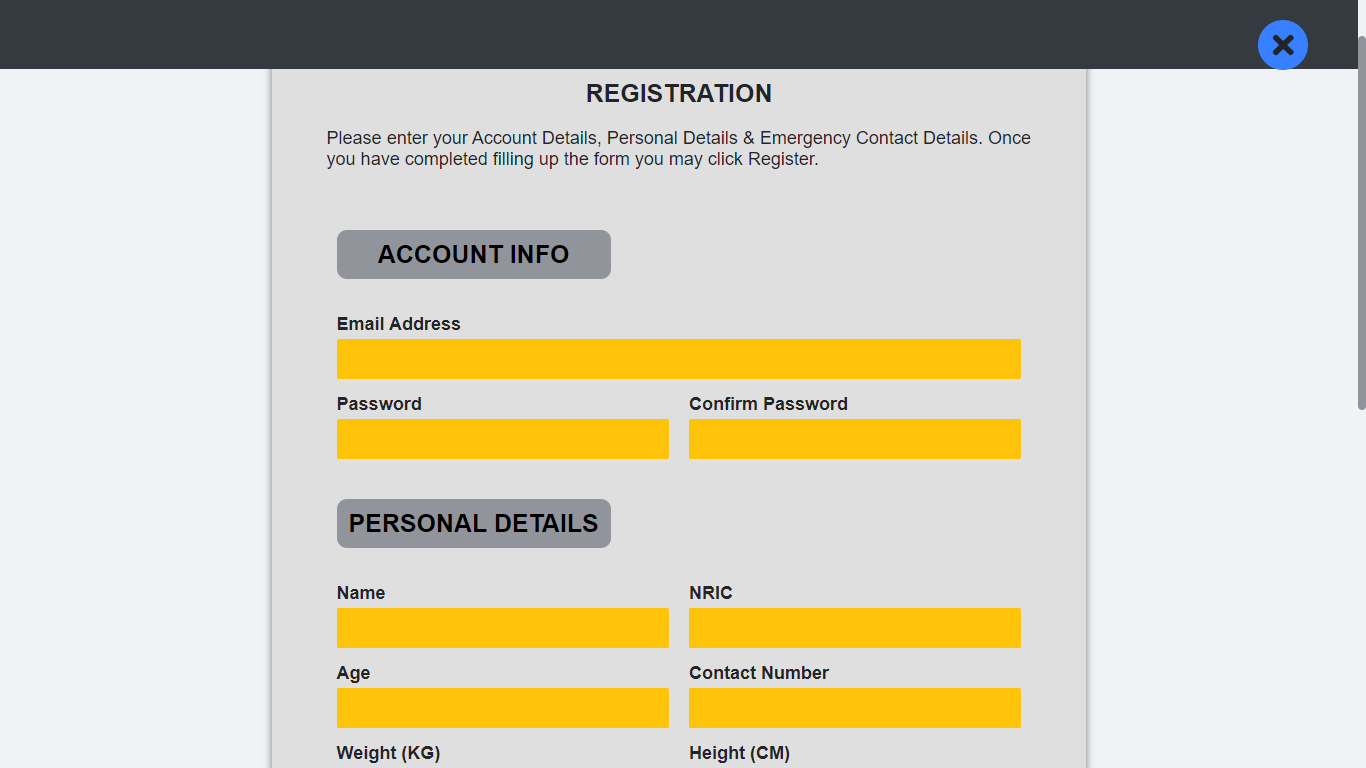The image size is (1366, 768).
Task: Select the Age input field
Action: click(502, 708)
